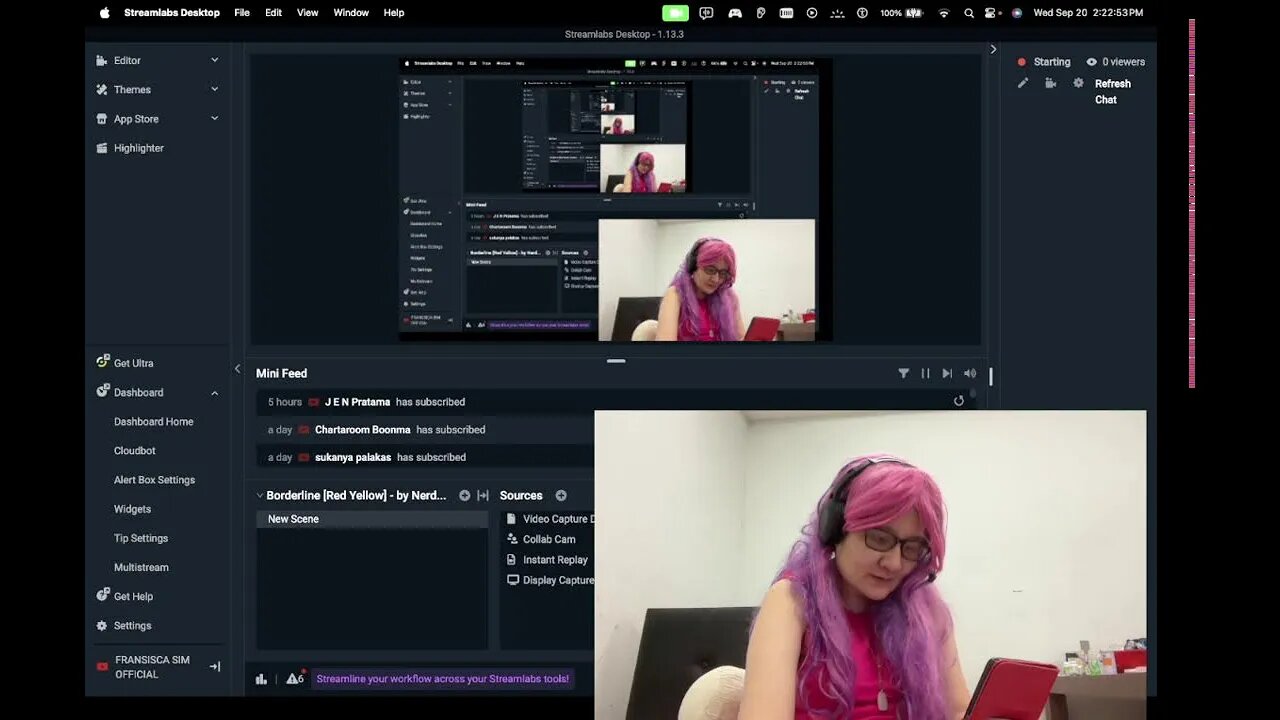Screen dimensions: 1280x720
Task: Open the Window menu
Action: pyautogui.click(x=351, y=13)
